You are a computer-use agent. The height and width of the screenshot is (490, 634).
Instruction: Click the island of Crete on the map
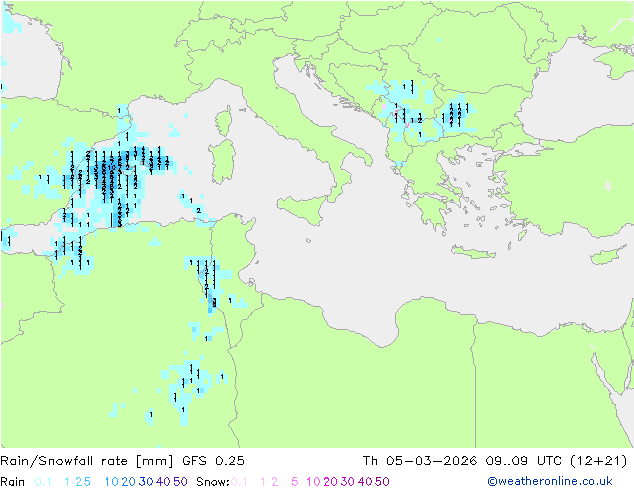click(x=473, y=252)
